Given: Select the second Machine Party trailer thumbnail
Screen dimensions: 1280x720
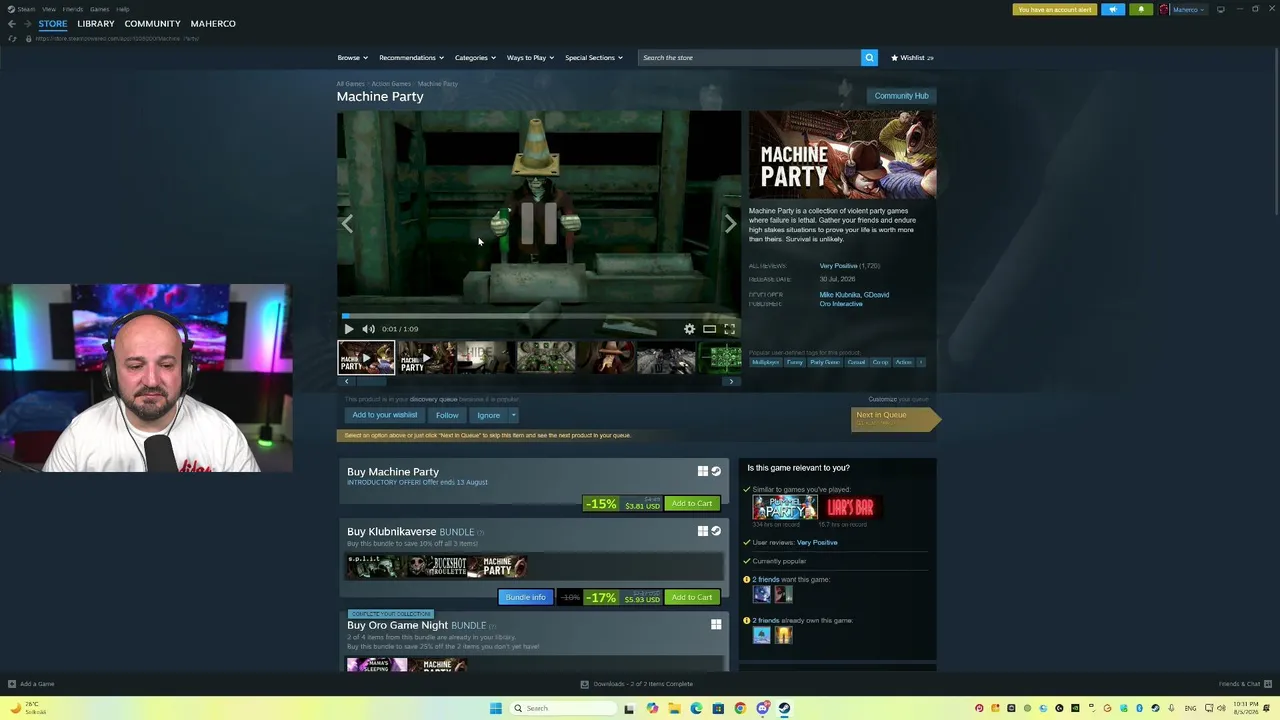Looking at the screenshot, I should pyautogui.click(x=427, y=358).
